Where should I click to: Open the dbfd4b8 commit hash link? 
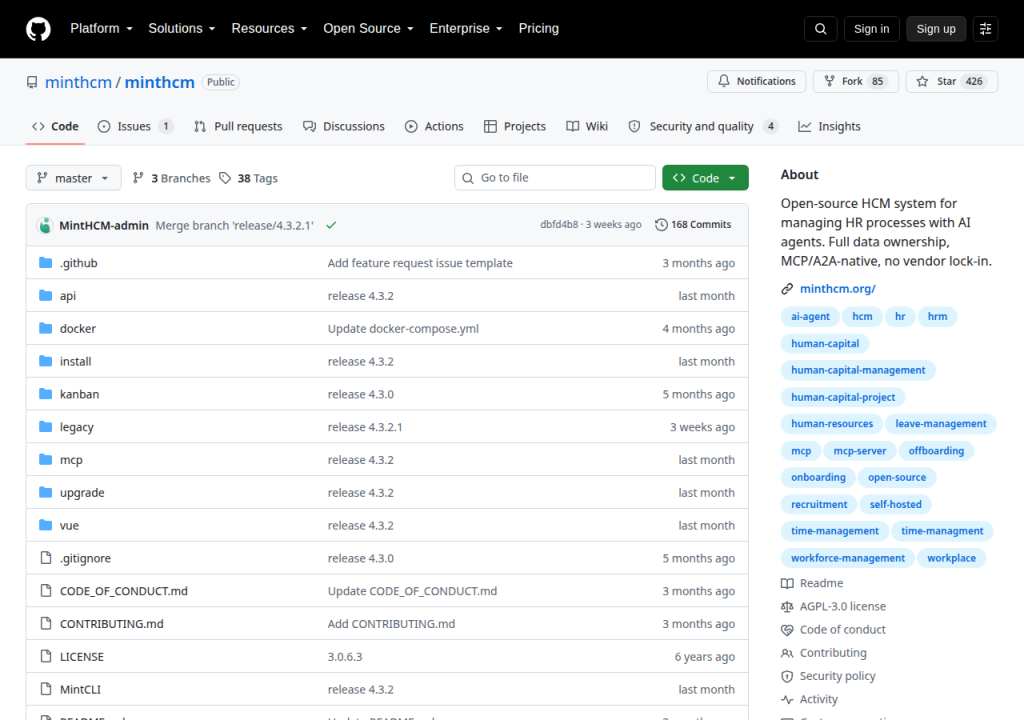point(559,225)
